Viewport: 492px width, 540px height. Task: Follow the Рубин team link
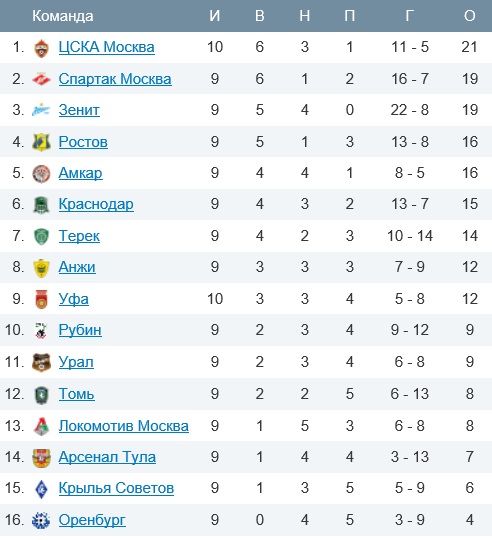pyautogui.click(x=80, y=330)
